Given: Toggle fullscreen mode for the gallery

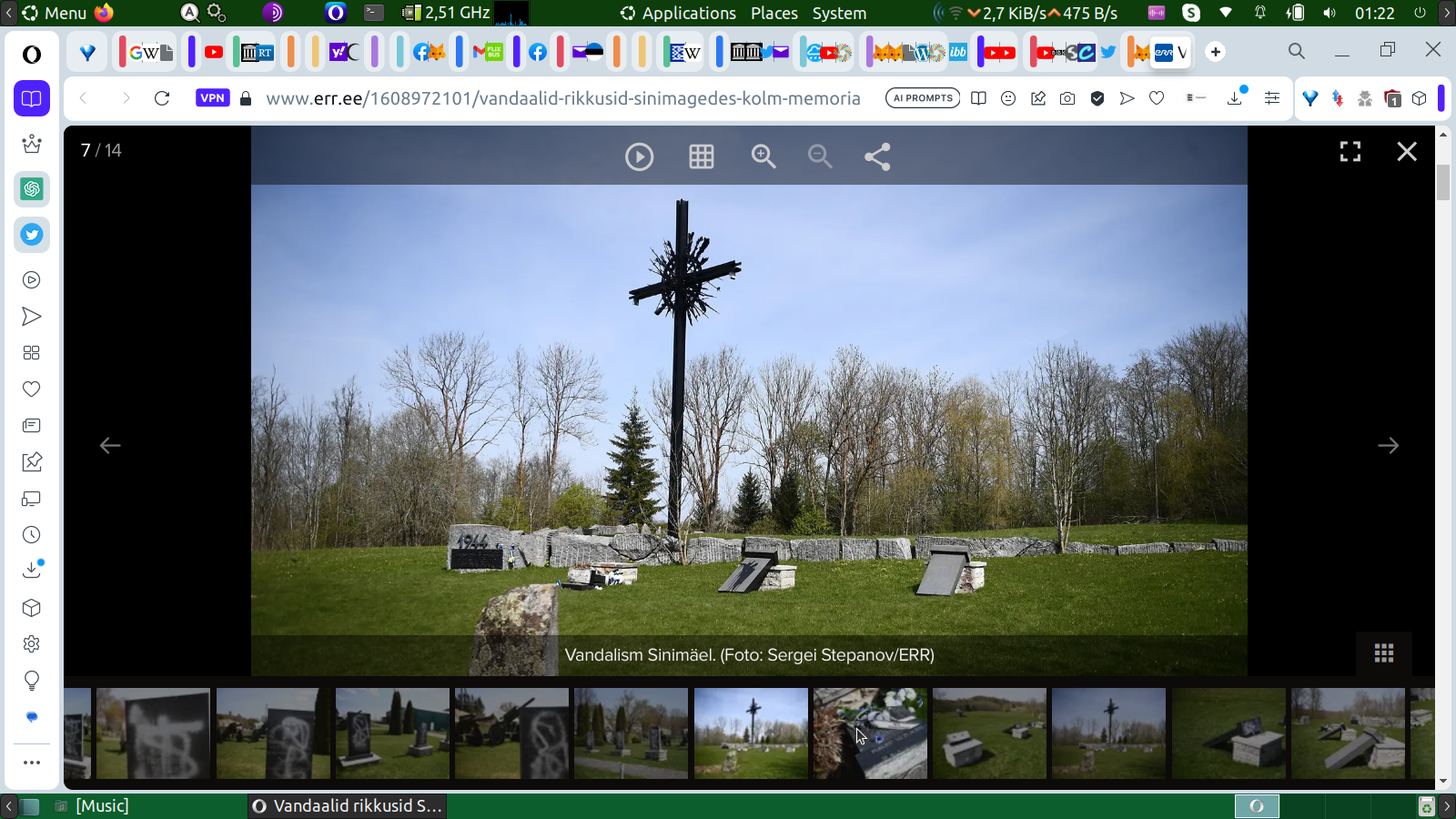Looking at the screenshot, I should (1350, 152).
